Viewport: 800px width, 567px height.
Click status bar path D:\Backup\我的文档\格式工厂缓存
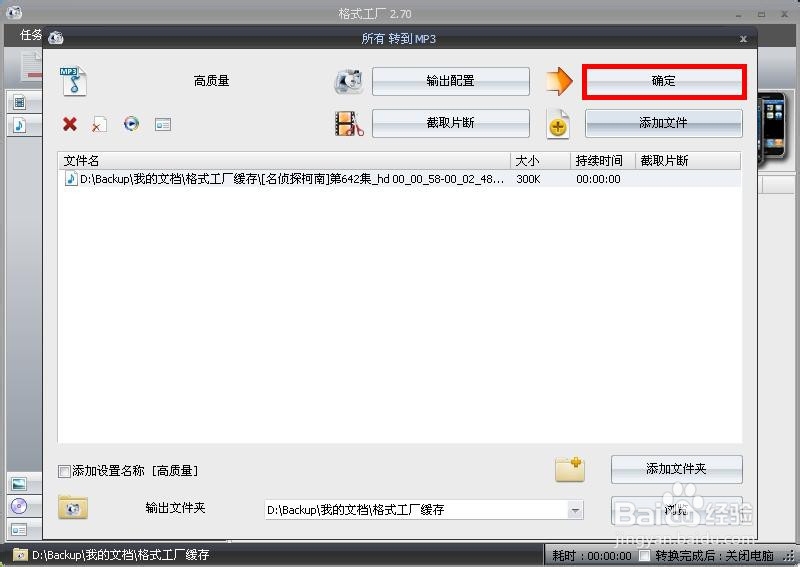(x=121, y=555)
